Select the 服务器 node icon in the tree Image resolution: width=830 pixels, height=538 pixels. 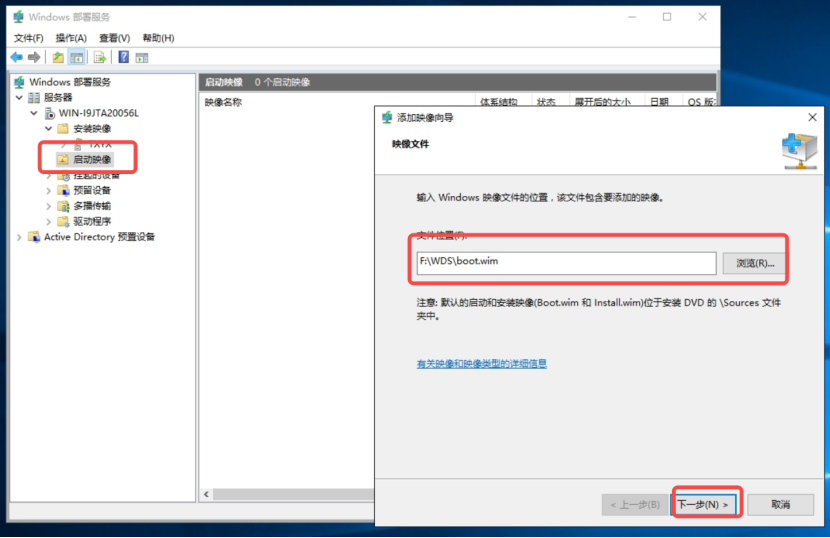click(x=34, y=97)
